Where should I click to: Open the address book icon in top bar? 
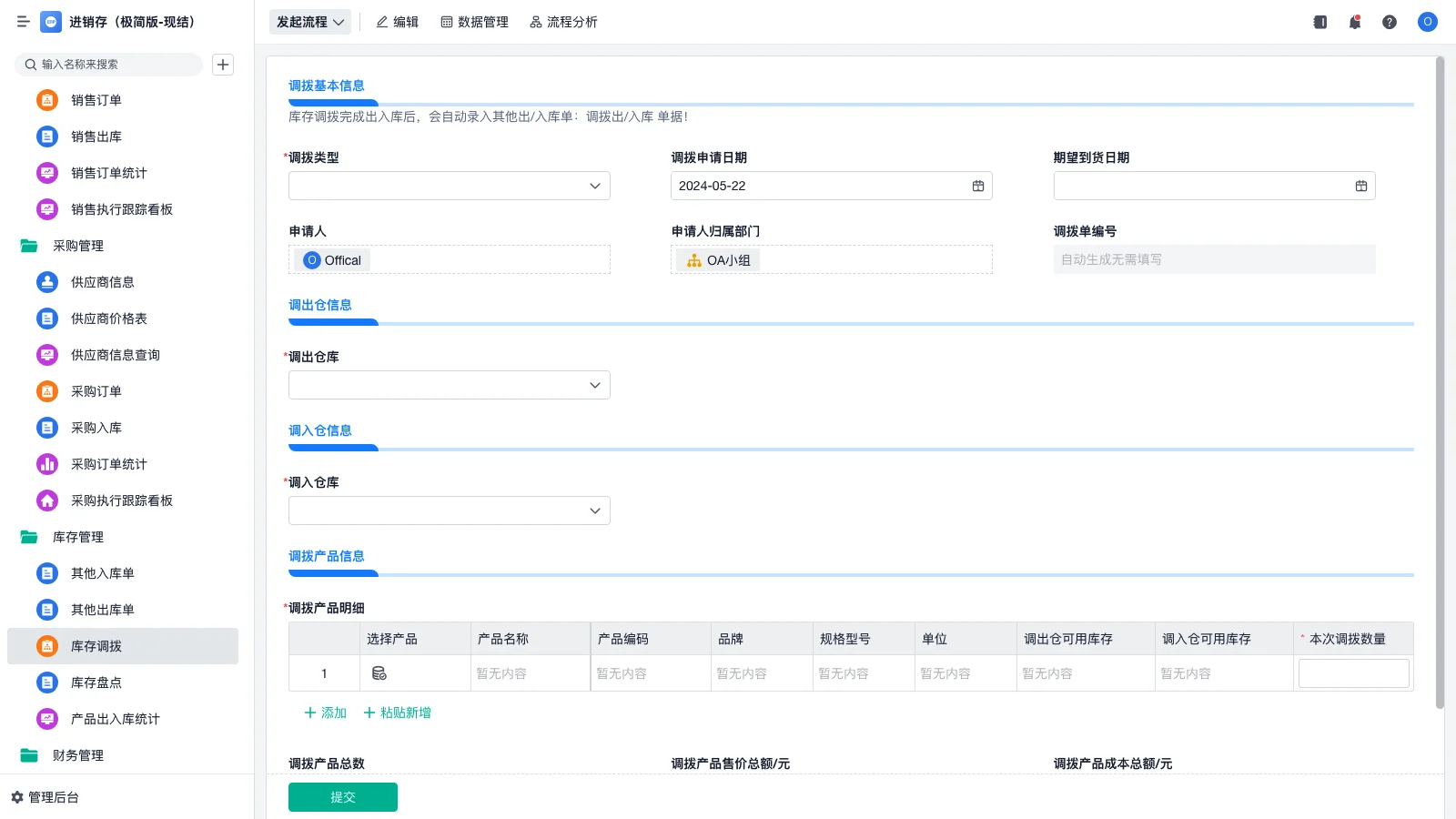coord(1320,22)
